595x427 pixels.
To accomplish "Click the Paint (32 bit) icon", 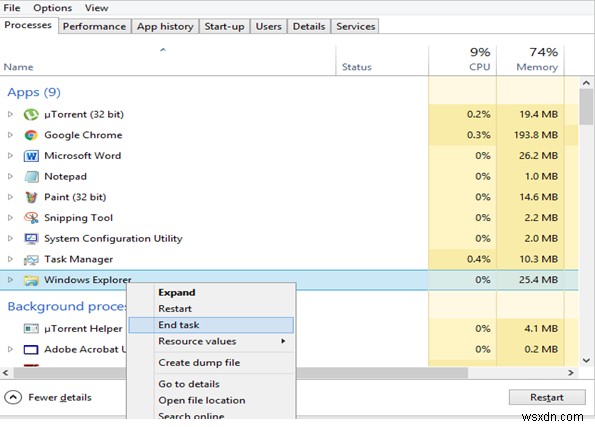I will tap(31, 197).
